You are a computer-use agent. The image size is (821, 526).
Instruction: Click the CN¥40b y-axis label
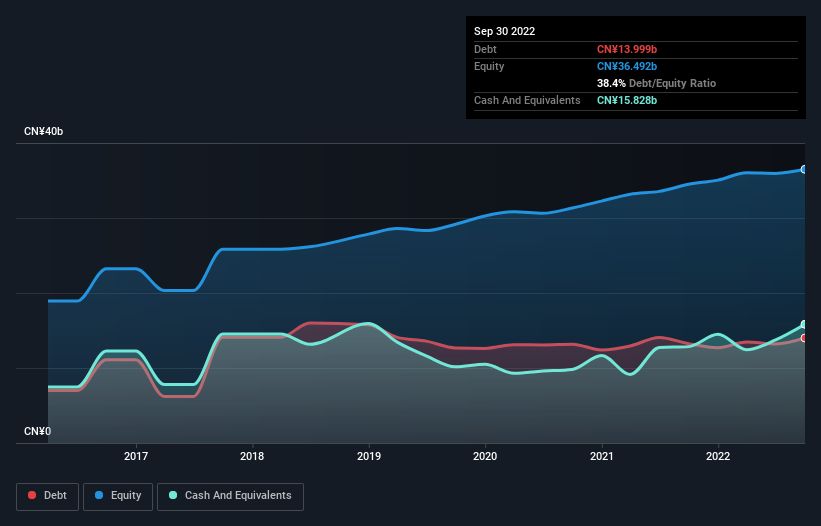[x=43, y=131]
